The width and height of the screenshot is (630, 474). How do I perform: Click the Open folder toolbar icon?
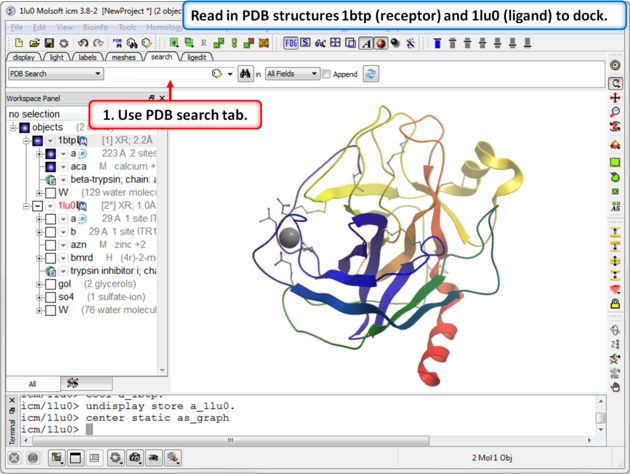[x=34, y=43]
